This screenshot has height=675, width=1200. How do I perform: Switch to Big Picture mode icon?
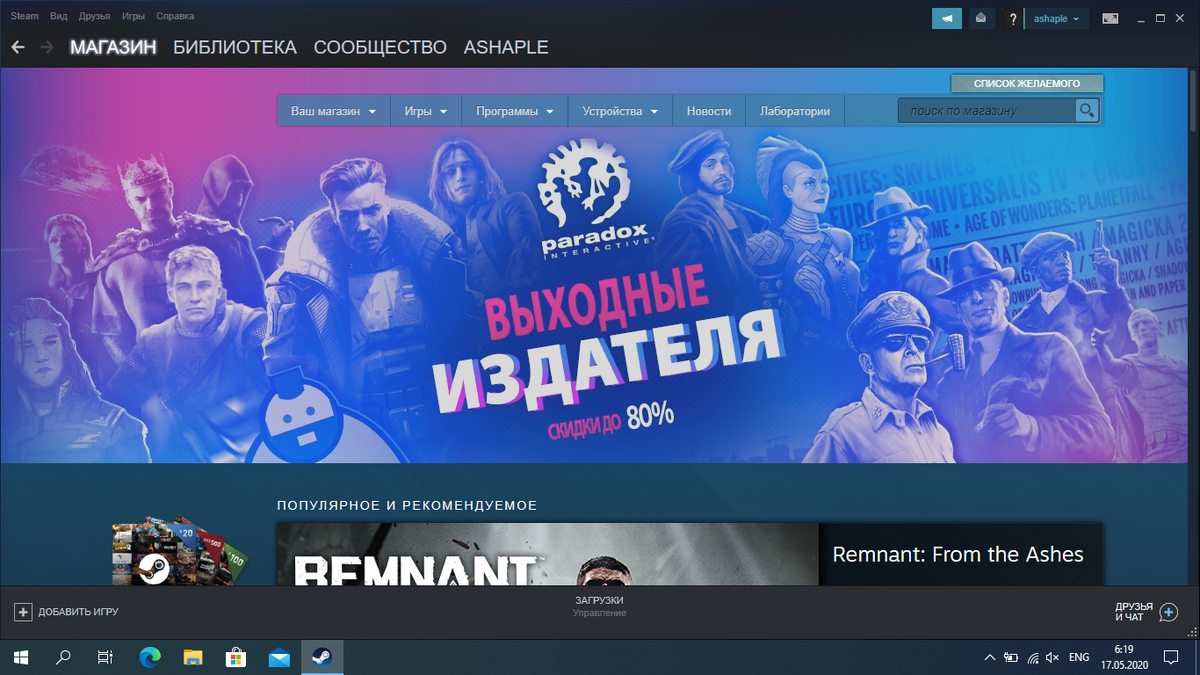tap(1110, 18)
